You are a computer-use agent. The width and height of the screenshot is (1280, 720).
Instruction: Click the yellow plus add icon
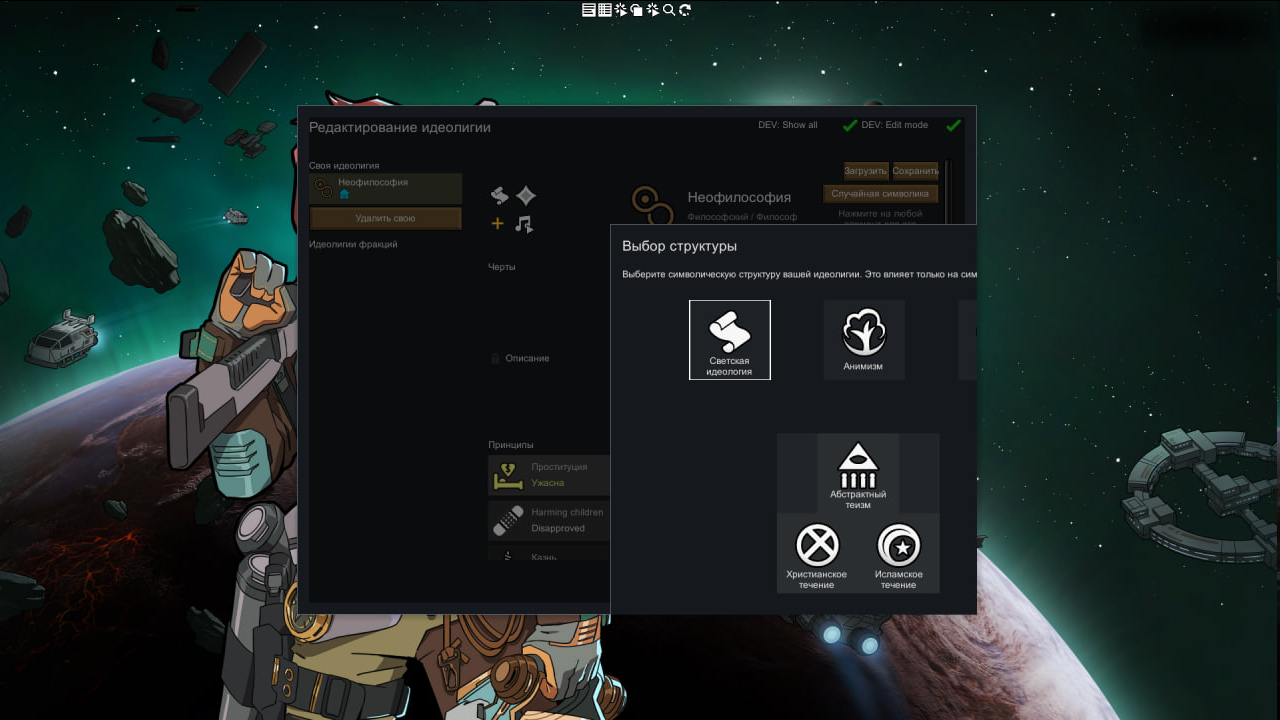click(497, 224)
